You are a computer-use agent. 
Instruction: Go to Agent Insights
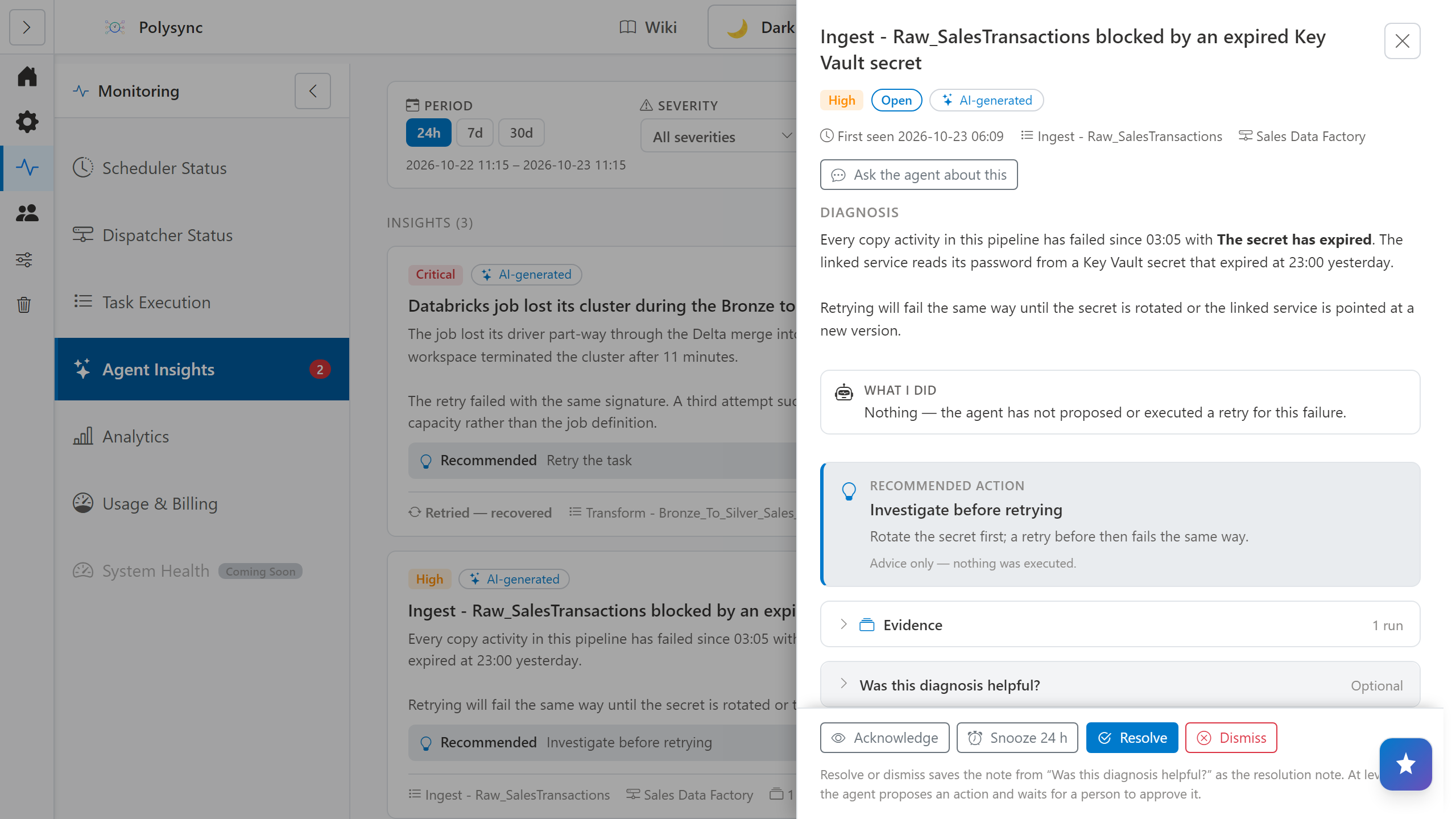tap(202, 369)
